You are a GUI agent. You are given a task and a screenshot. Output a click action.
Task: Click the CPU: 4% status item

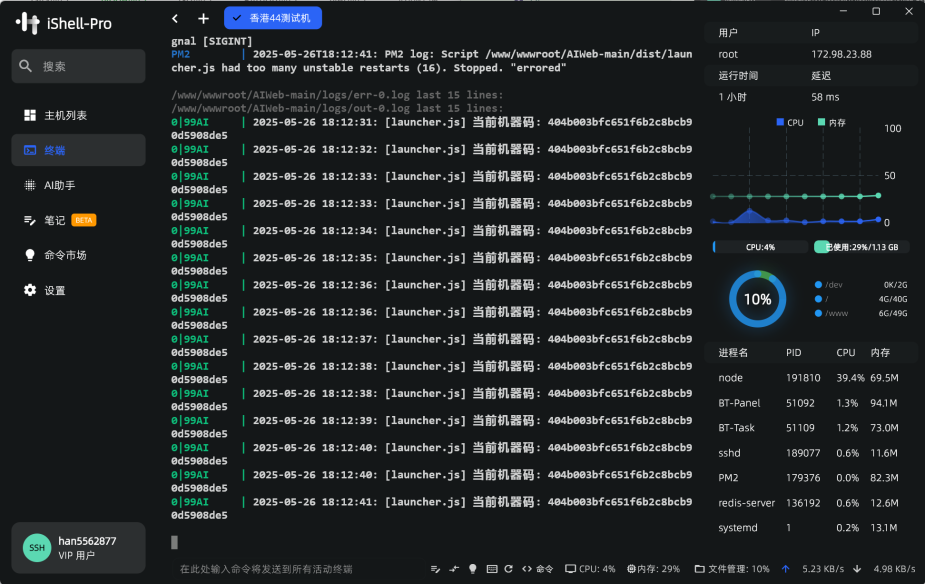[x=590, y=569]
